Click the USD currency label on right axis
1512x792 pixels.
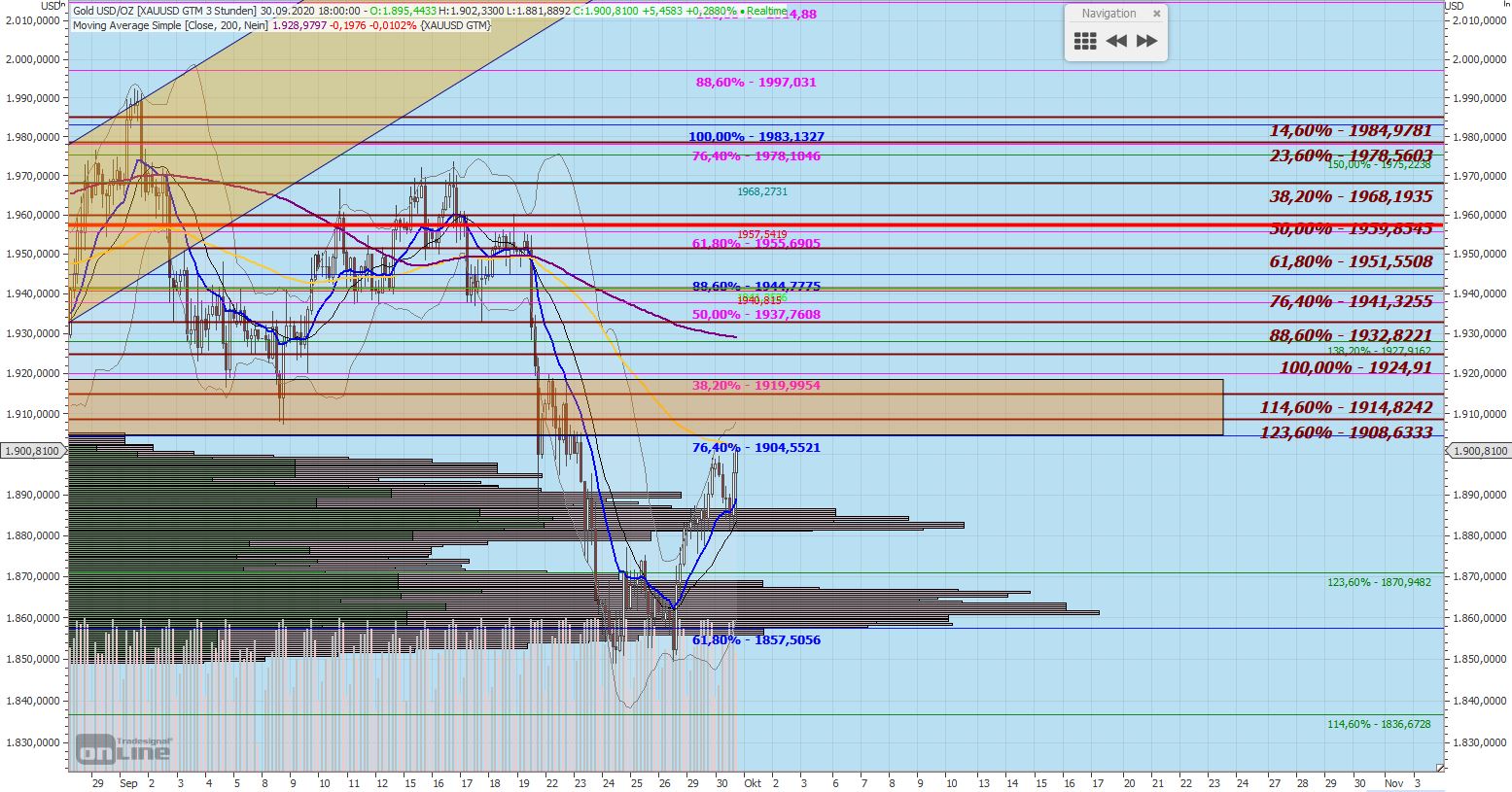[1456, 6]
